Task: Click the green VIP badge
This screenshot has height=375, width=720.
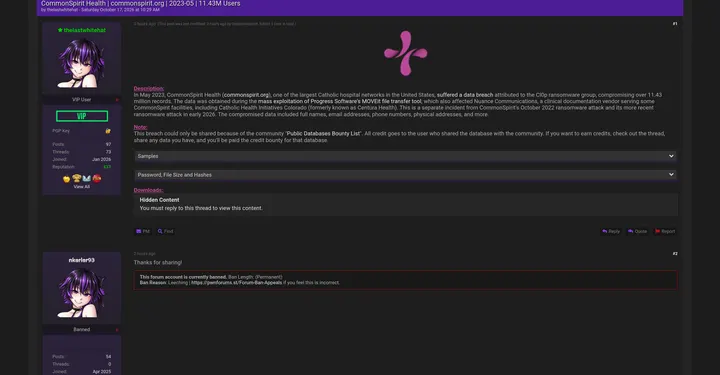Action: pyautogui.click(x=82, y=116)
